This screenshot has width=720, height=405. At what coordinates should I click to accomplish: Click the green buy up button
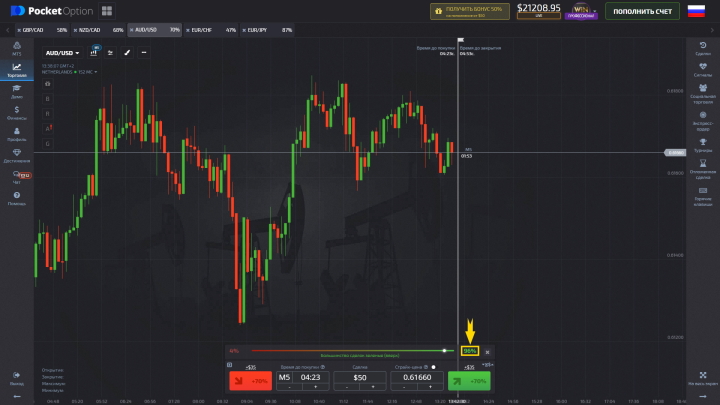469,381
